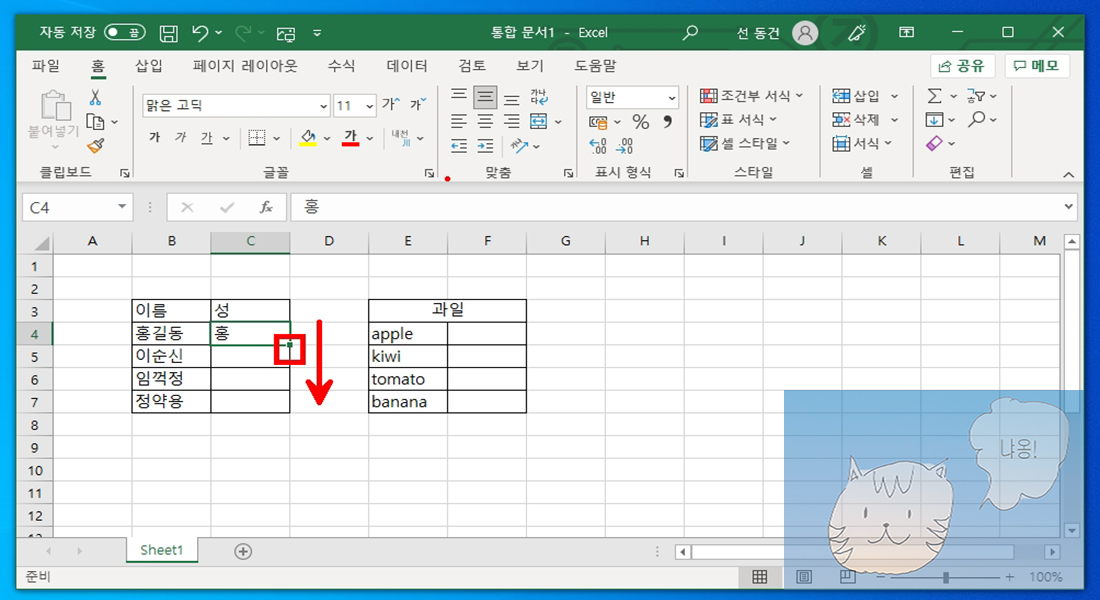This screenshot has width=1100, height=600.
Task: Open the number format dropdown 일반
Action: (x=672, y=98)
